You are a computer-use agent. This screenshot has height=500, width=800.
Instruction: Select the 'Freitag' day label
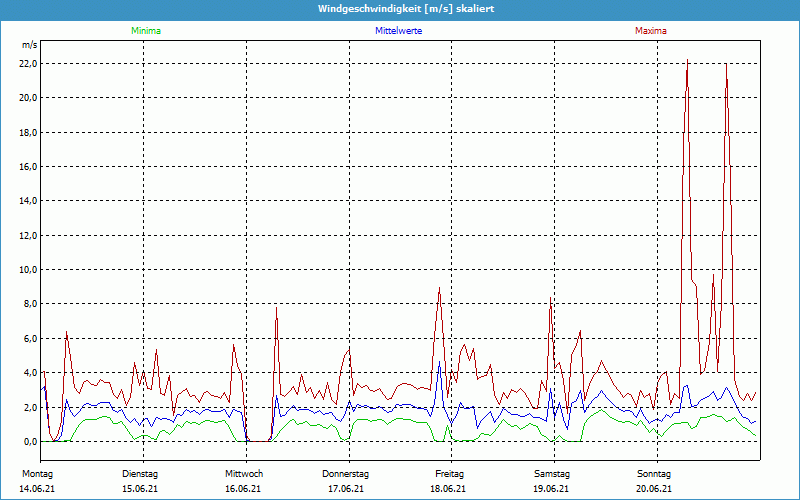pyautogui.click(x=449, y=473)
